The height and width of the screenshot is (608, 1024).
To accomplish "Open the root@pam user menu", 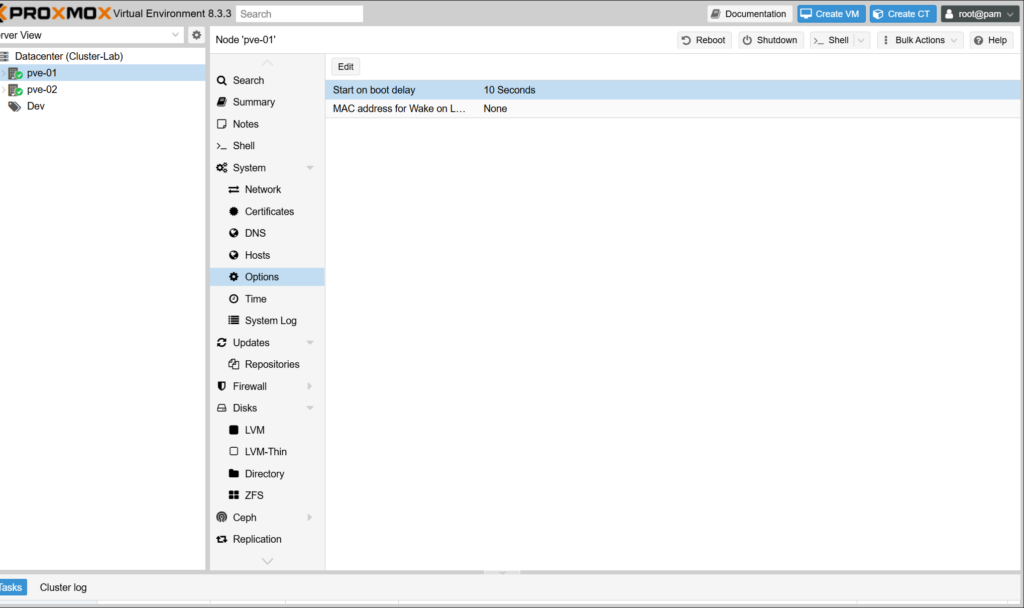I will pos(979,14).
